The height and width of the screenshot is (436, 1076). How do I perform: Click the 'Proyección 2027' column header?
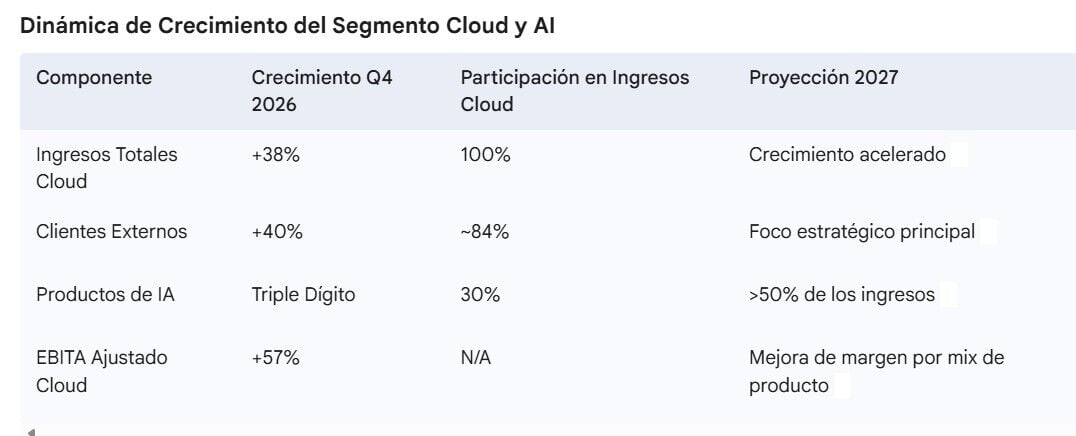pyautogui.click(x=823, y=78)
